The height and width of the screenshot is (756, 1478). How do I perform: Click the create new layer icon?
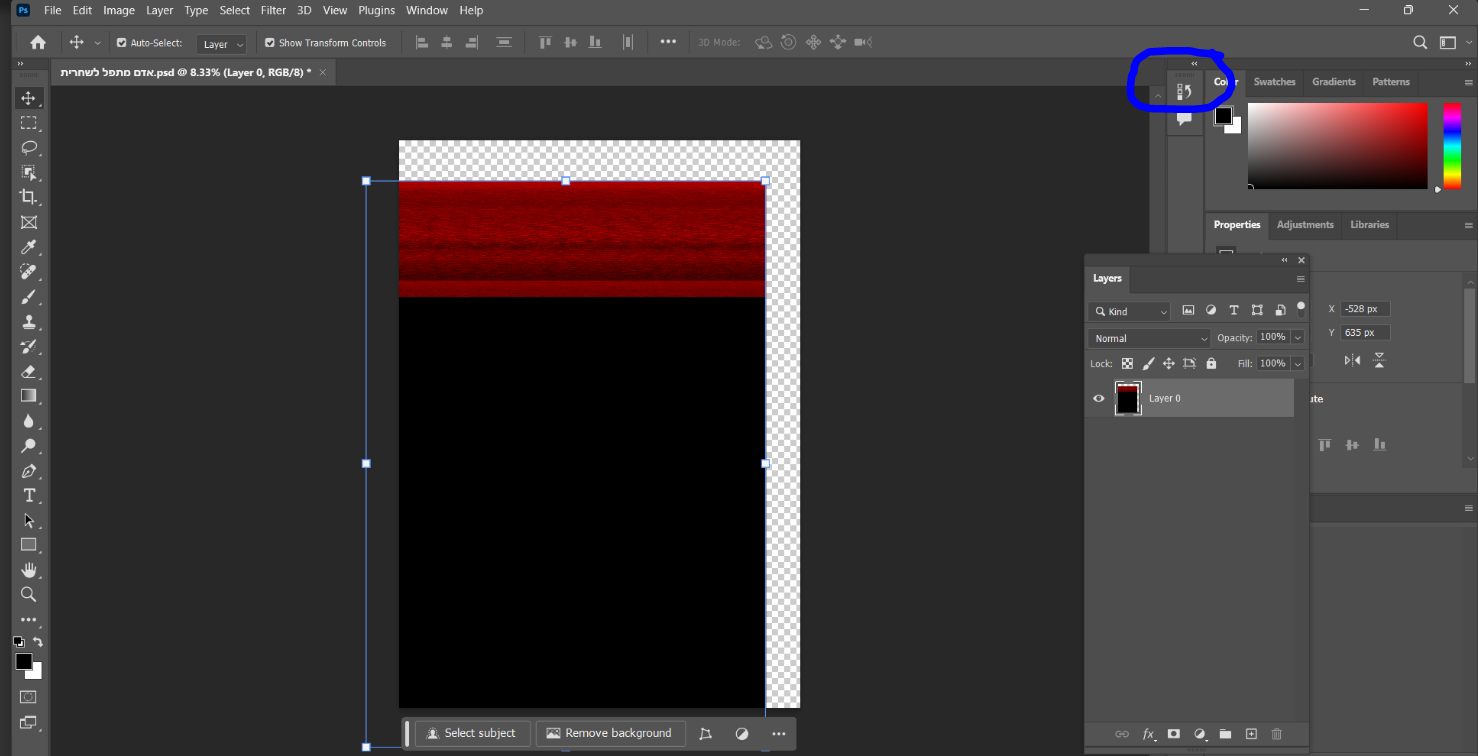tap(1251, 734)
